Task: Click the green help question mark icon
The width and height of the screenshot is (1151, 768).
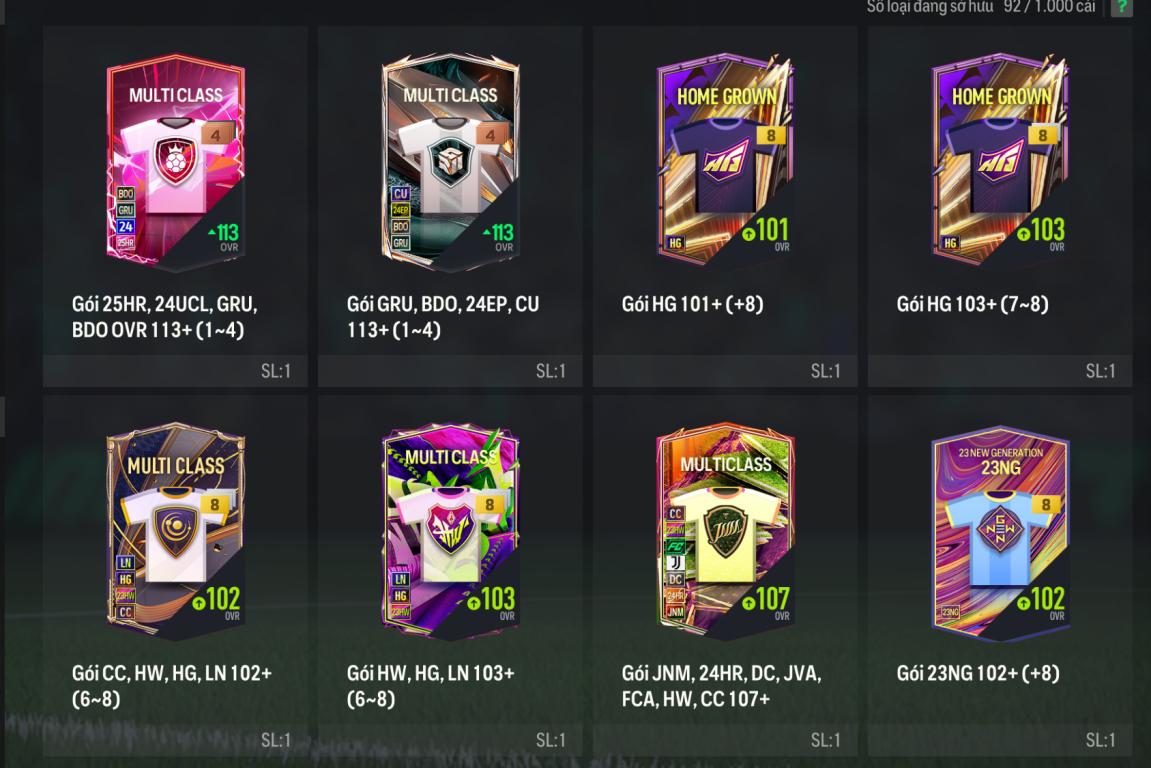Action: point(1121,7)
